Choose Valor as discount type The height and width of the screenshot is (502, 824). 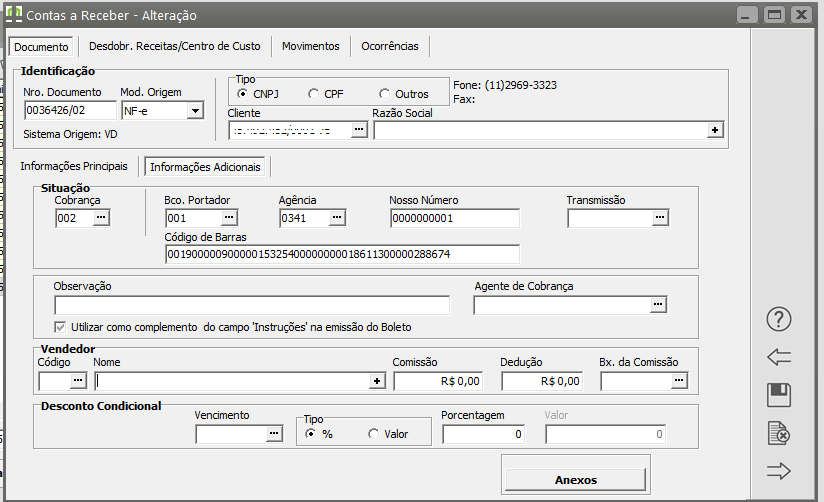[x=374, y=434]
